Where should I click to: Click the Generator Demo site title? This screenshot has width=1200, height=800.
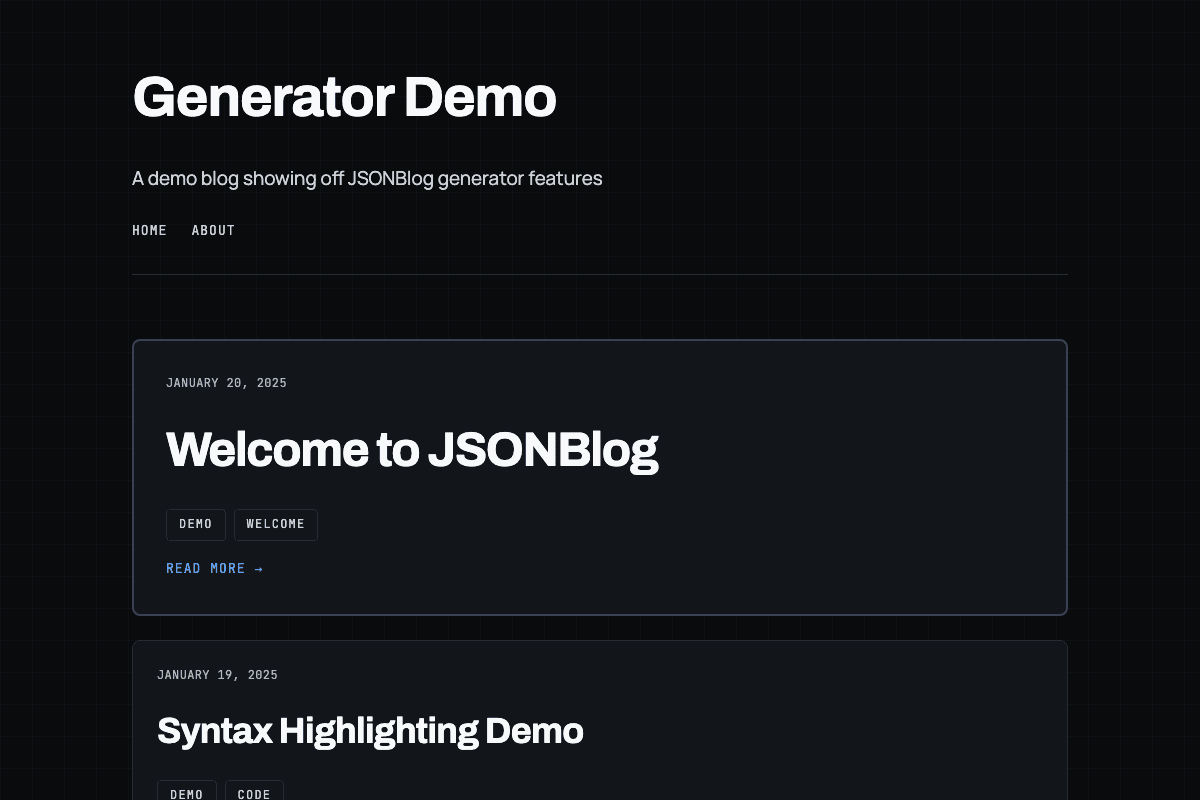(344, 98)
